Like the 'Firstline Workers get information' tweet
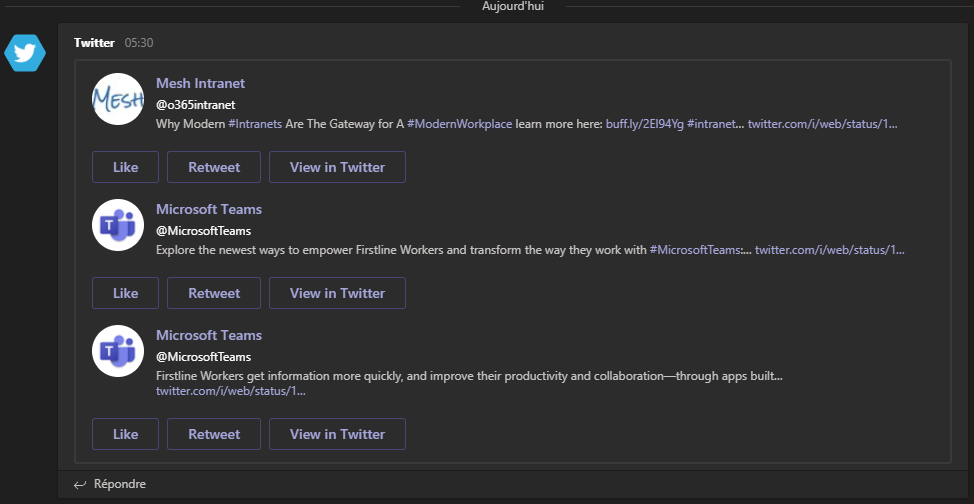The width and height of the screenshot is (974, 504). (x=125, y=434)
